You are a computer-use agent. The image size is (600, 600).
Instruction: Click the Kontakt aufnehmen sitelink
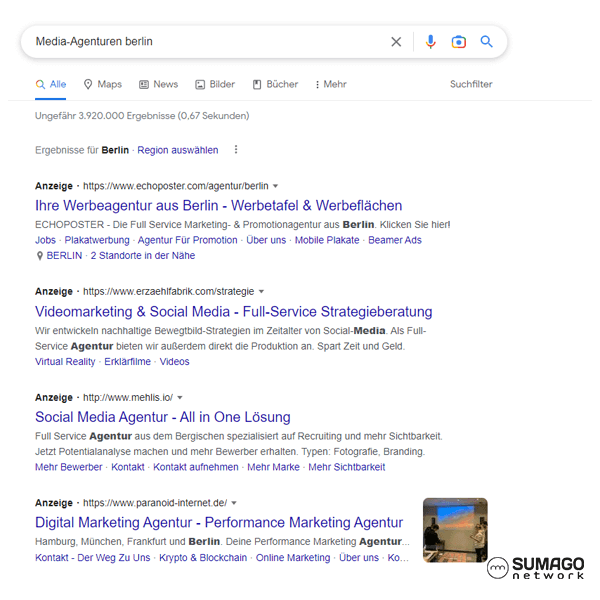pyautogui.click(x=196, y=467)
